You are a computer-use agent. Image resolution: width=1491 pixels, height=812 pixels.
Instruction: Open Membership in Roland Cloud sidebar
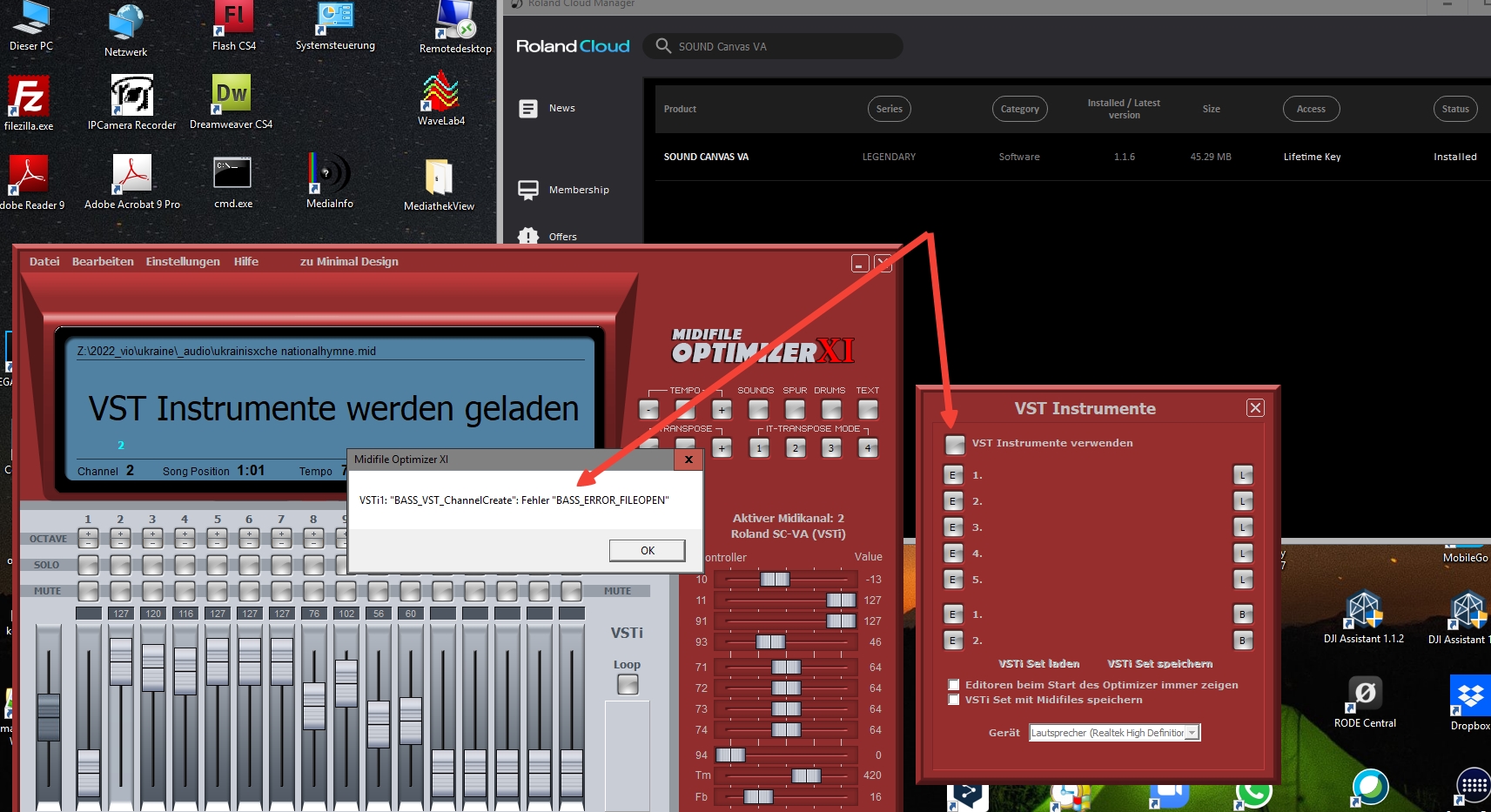(563, 190)
